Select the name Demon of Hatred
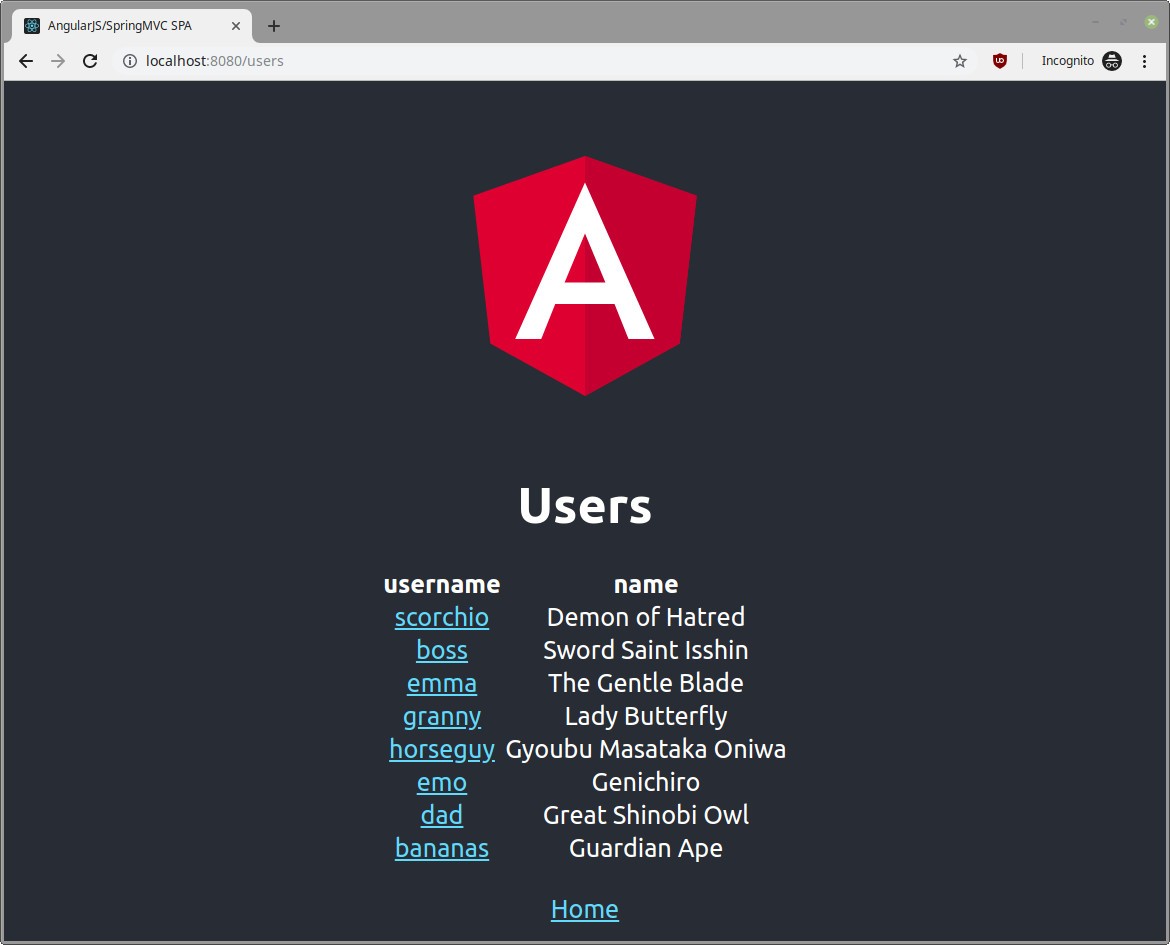This screenshot has width=1170, height=945. pos(645,617)
